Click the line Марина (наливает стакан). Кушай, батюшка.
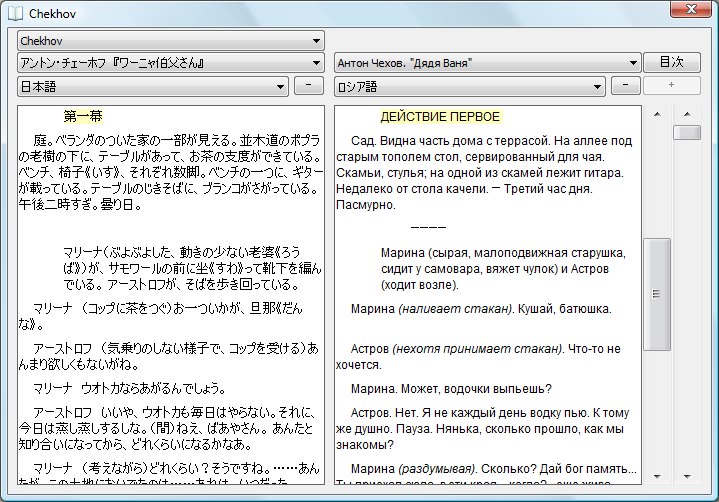Image resolution: width=719 pixels, height=502 pixels. [481, 309]
